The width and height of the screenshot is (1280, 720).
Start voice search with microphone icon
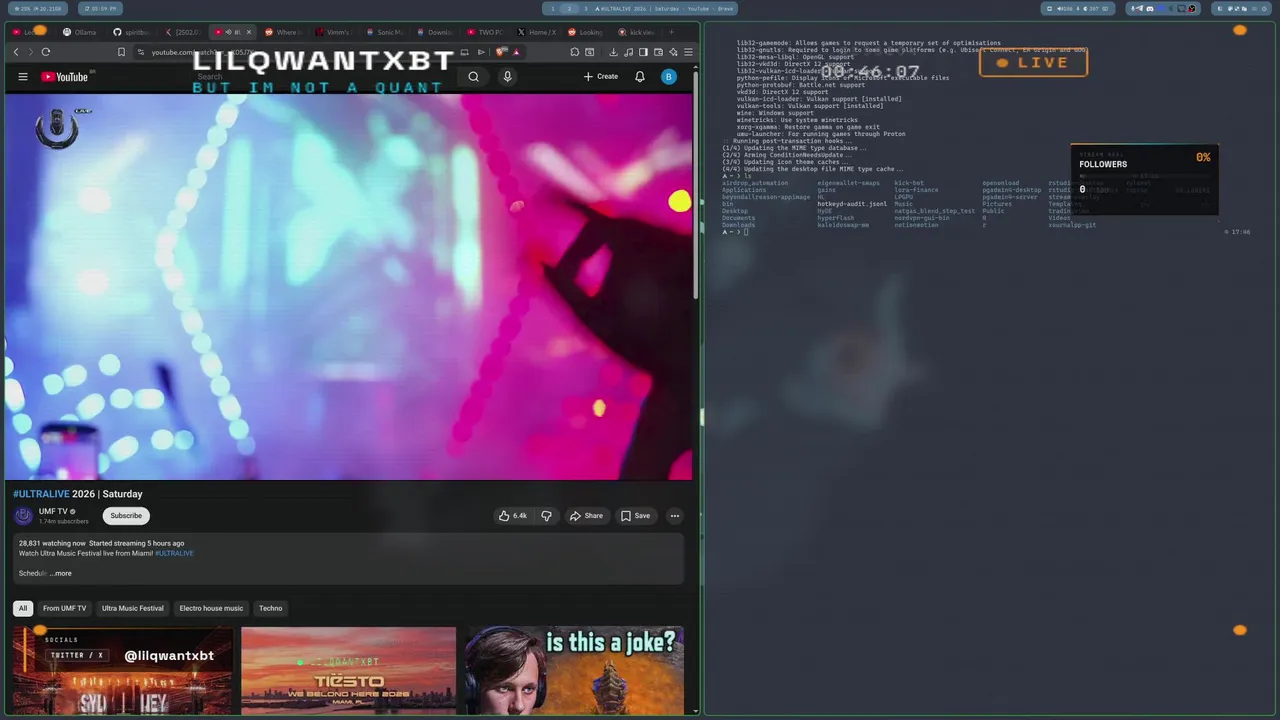tap(507, 77)
